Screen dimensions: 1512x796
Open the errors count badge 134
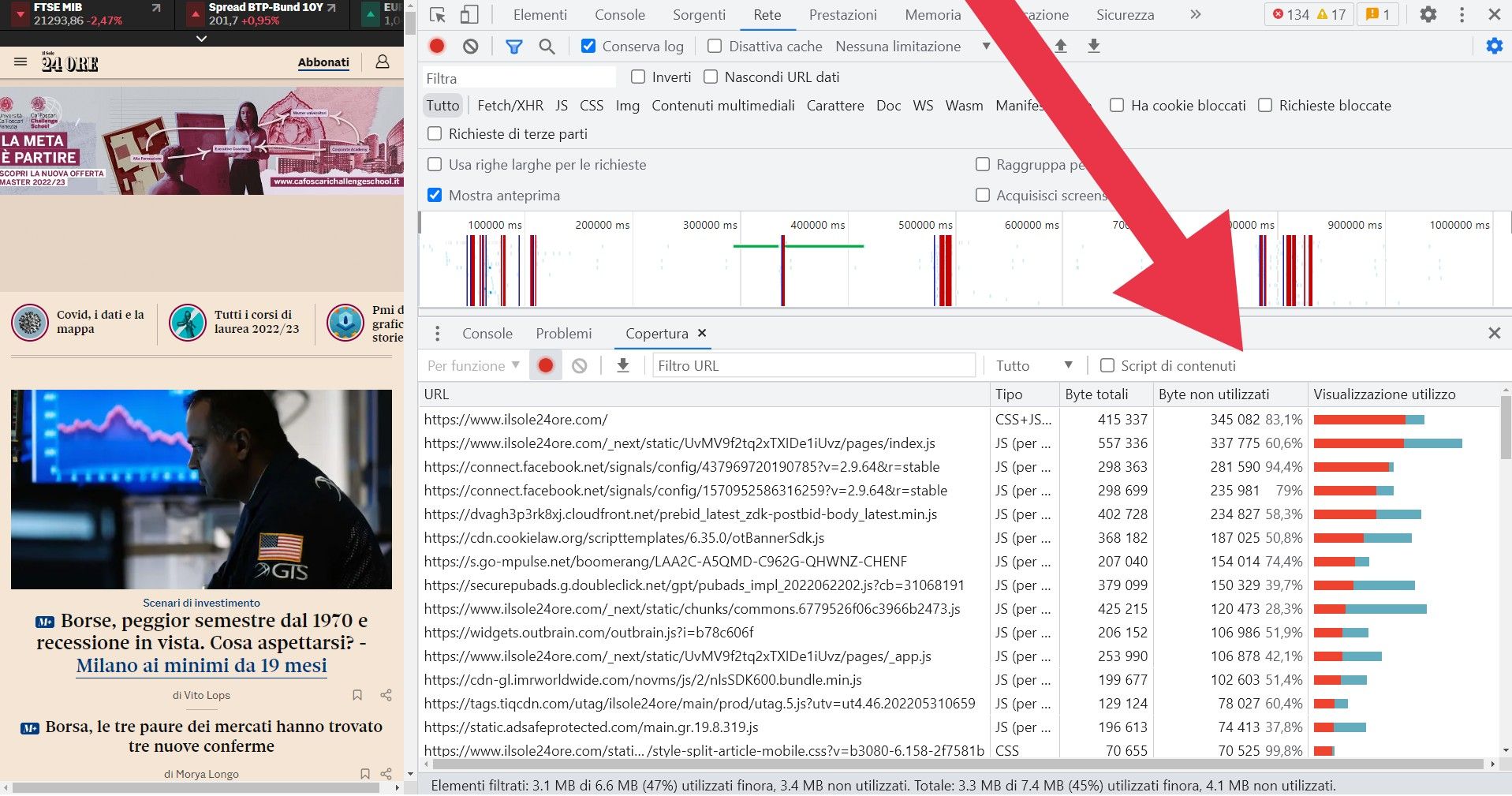[x=1291, y=14]
